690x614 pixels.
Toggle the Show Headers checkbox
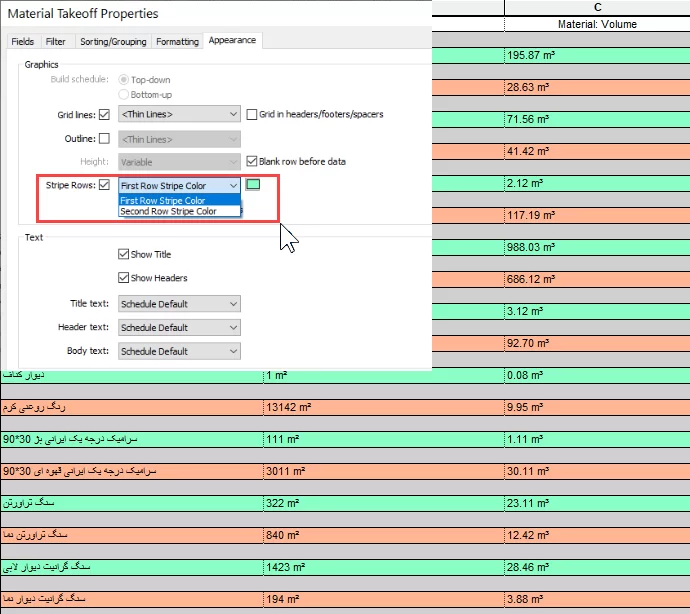[x=124, y=278]
